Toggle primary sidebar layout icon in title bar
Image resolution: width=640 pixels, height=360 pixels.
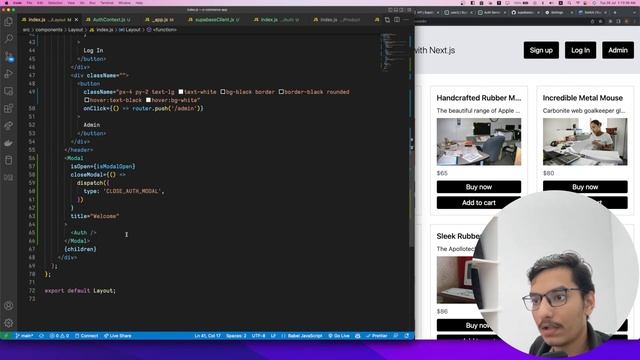390,10
